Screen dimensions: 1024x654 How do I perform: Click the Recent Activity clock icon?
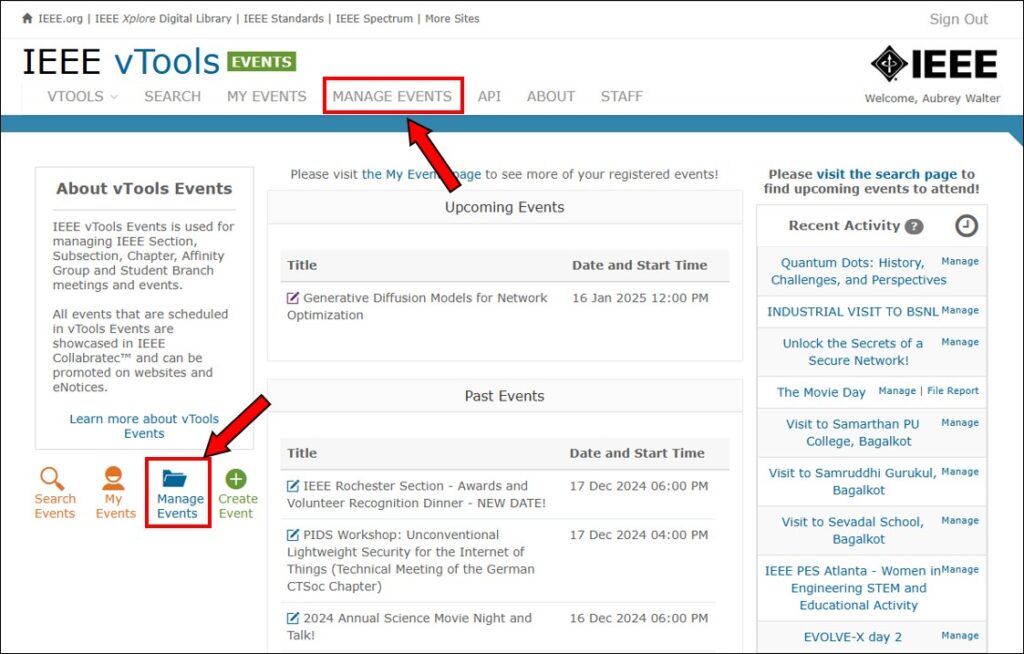[967, 225]
